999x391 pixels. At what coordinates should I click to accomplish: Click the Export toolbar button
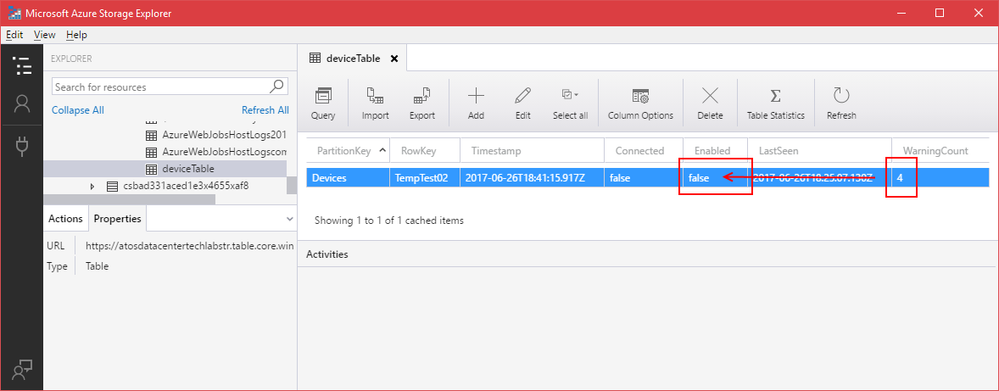422,104
